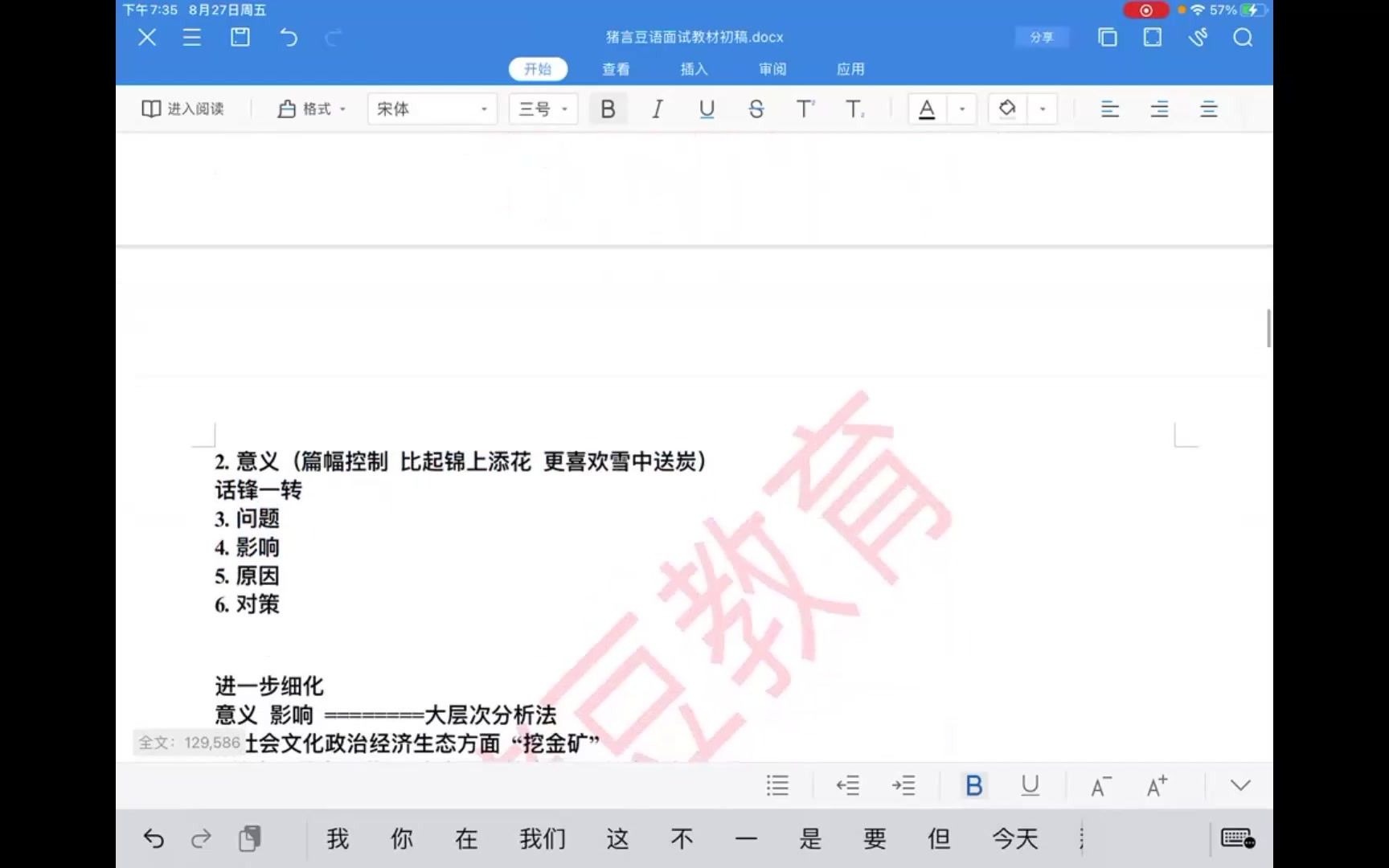Toggle bold in the ribbon toolbar
The image size is (1389, 868).
(608, 108)
